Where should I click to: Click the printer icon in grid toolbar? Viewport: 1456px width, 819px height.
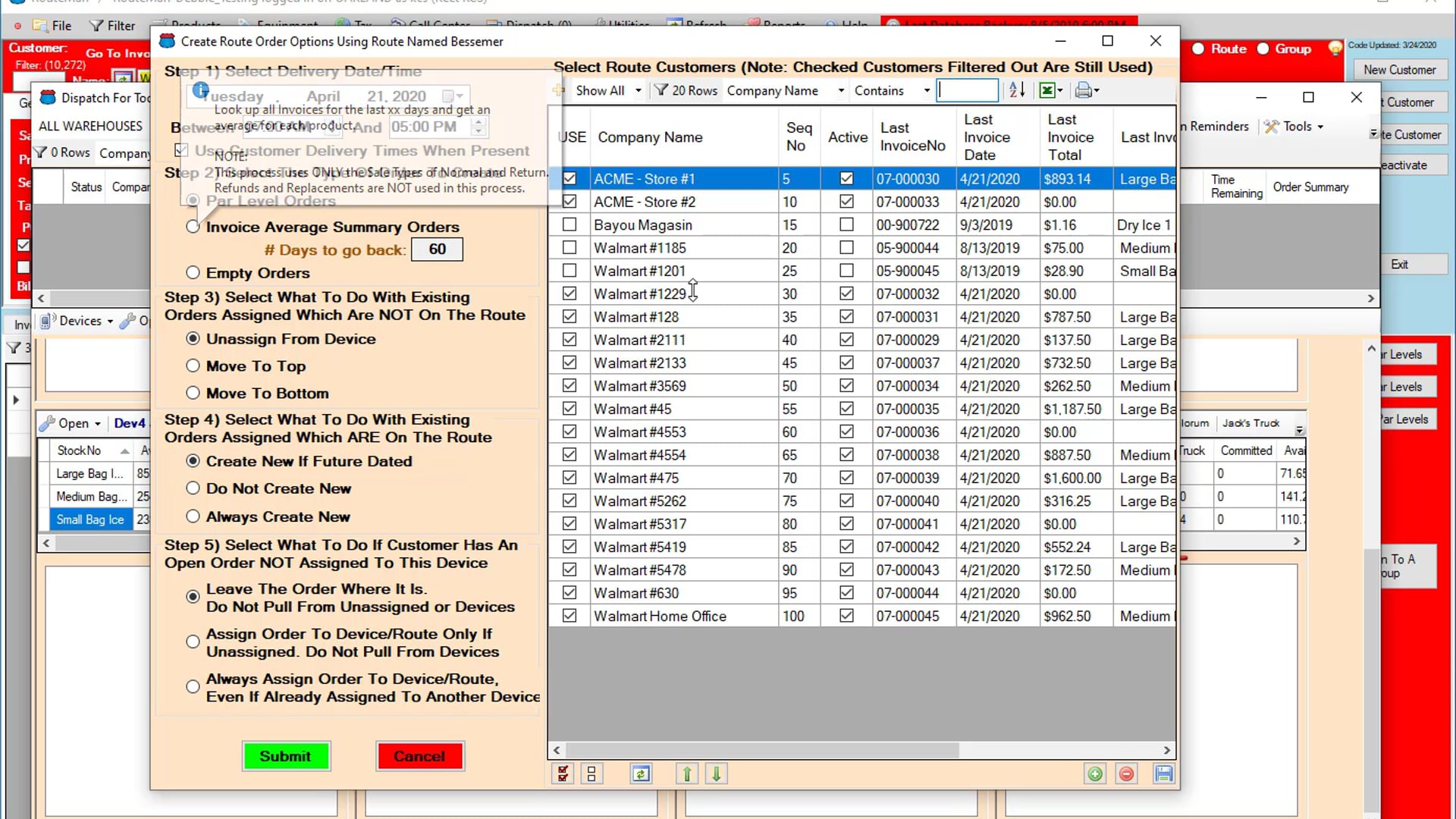(x=1083, y=90)
